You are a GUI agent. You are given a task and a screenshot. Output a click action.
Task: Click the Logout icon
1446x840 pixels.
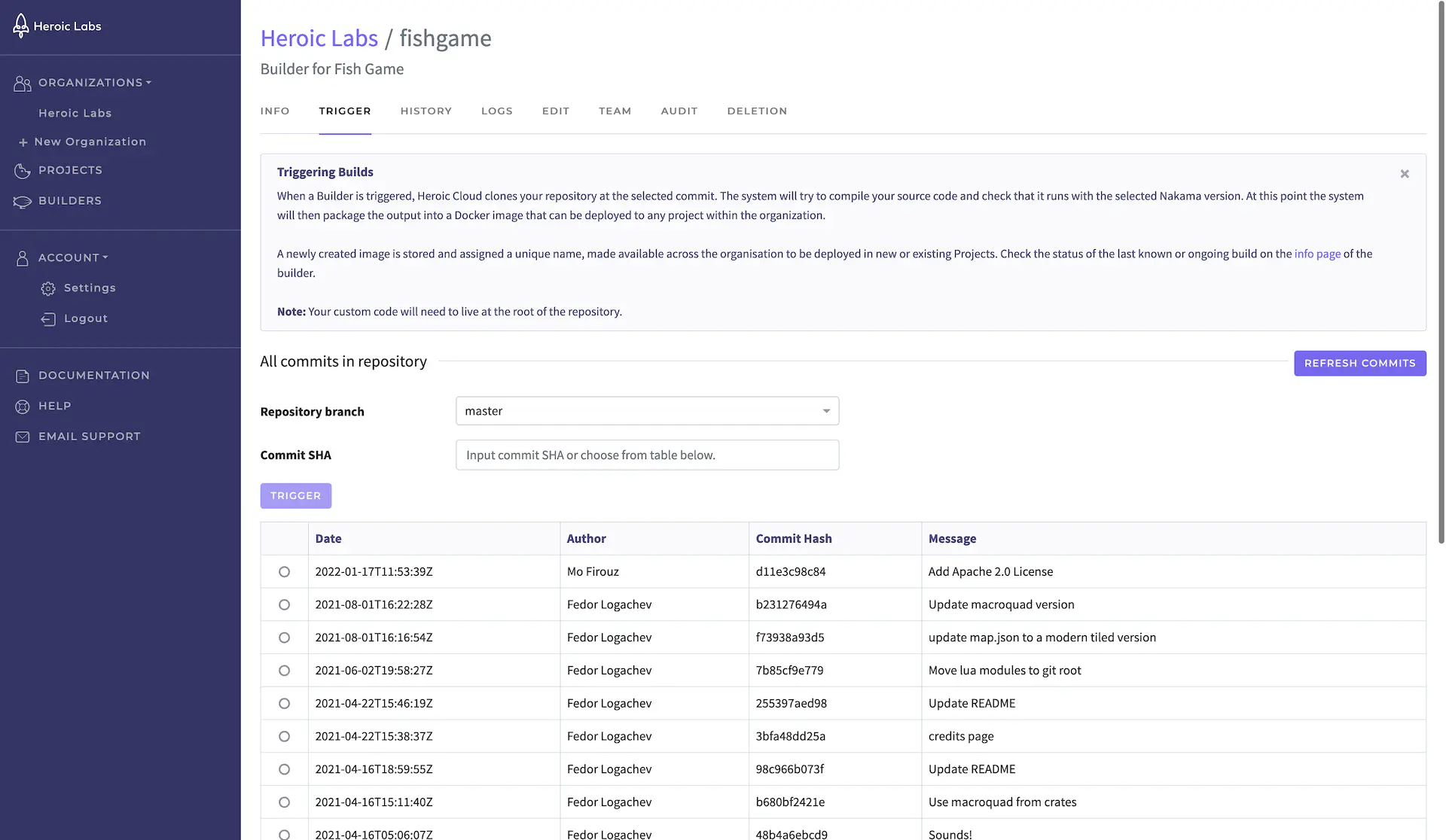coord(47,318)
